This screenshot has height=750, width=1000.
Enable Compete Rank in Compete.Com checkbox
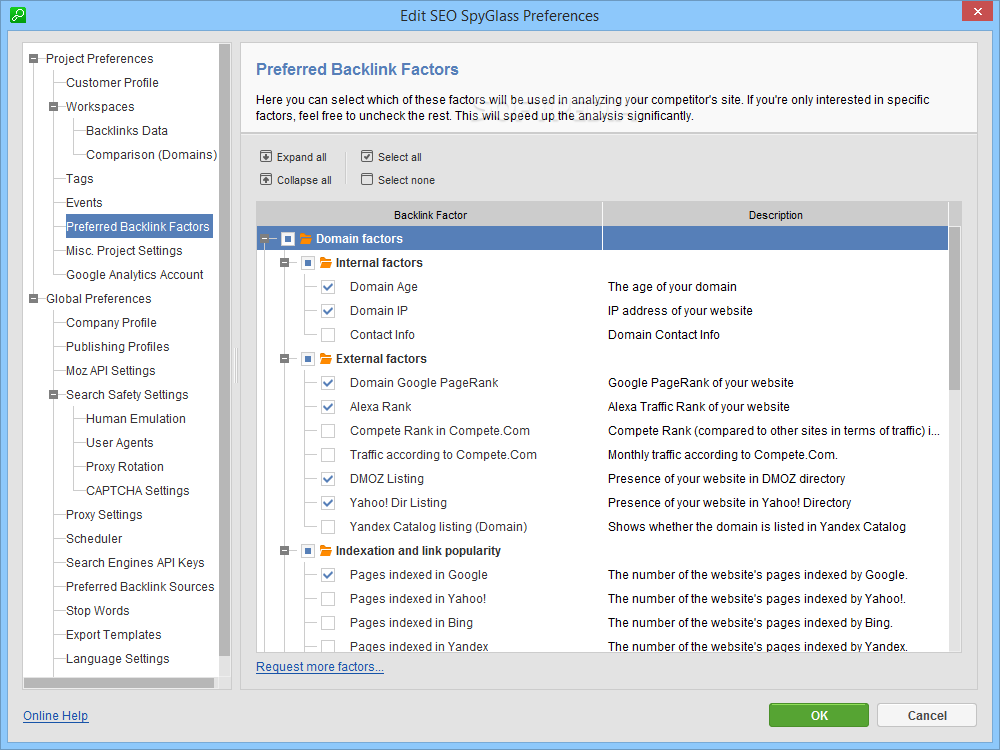pos(328,431)
